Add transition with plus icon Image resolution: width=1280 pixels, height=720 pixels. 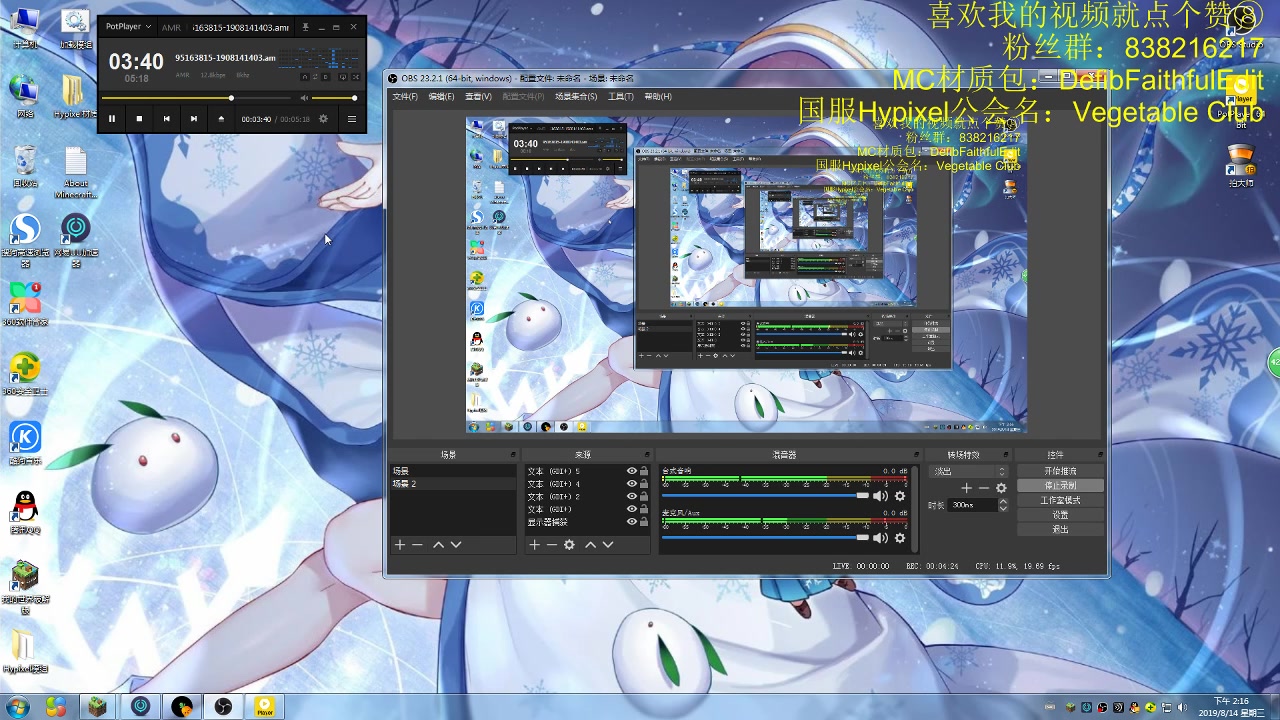(x=966, y=488)
